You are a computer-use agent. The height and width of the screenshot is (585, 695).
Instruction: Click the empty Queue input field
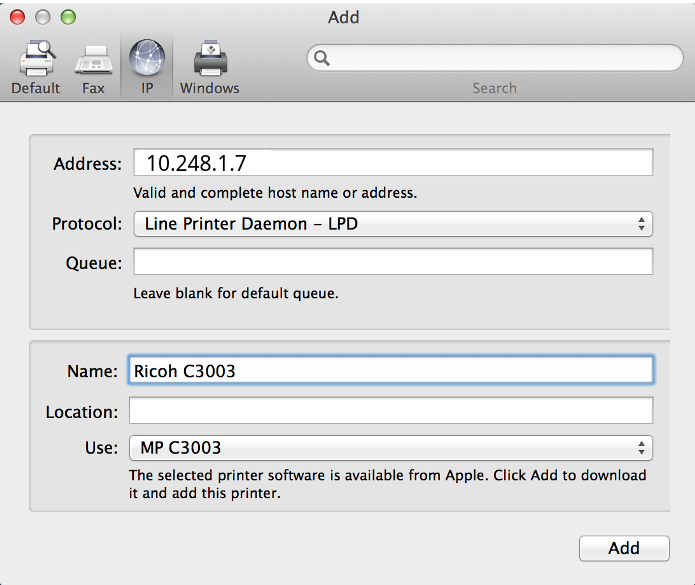pos(393,261)
